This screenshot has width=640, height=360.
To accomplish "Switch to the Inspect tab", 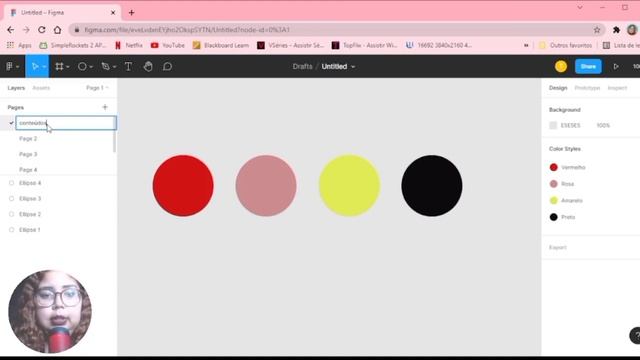I will coord(617,88).
